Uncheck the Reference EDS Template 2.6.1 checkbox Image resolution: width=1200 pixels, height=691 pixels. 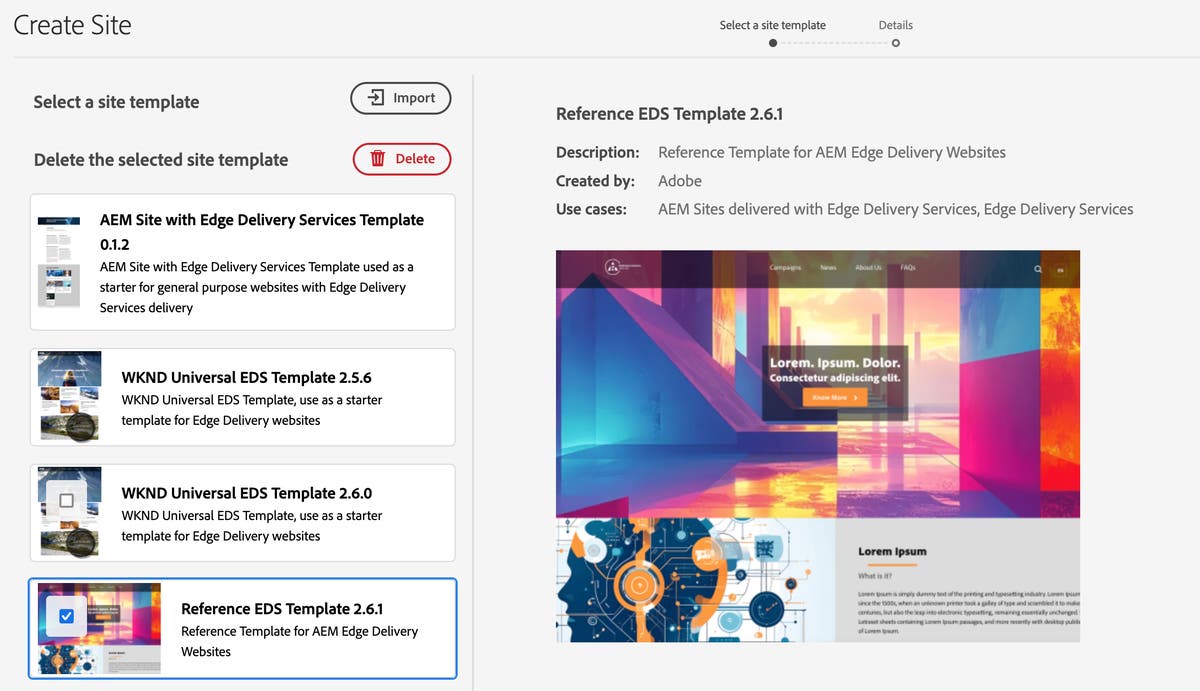click(66, 616)
